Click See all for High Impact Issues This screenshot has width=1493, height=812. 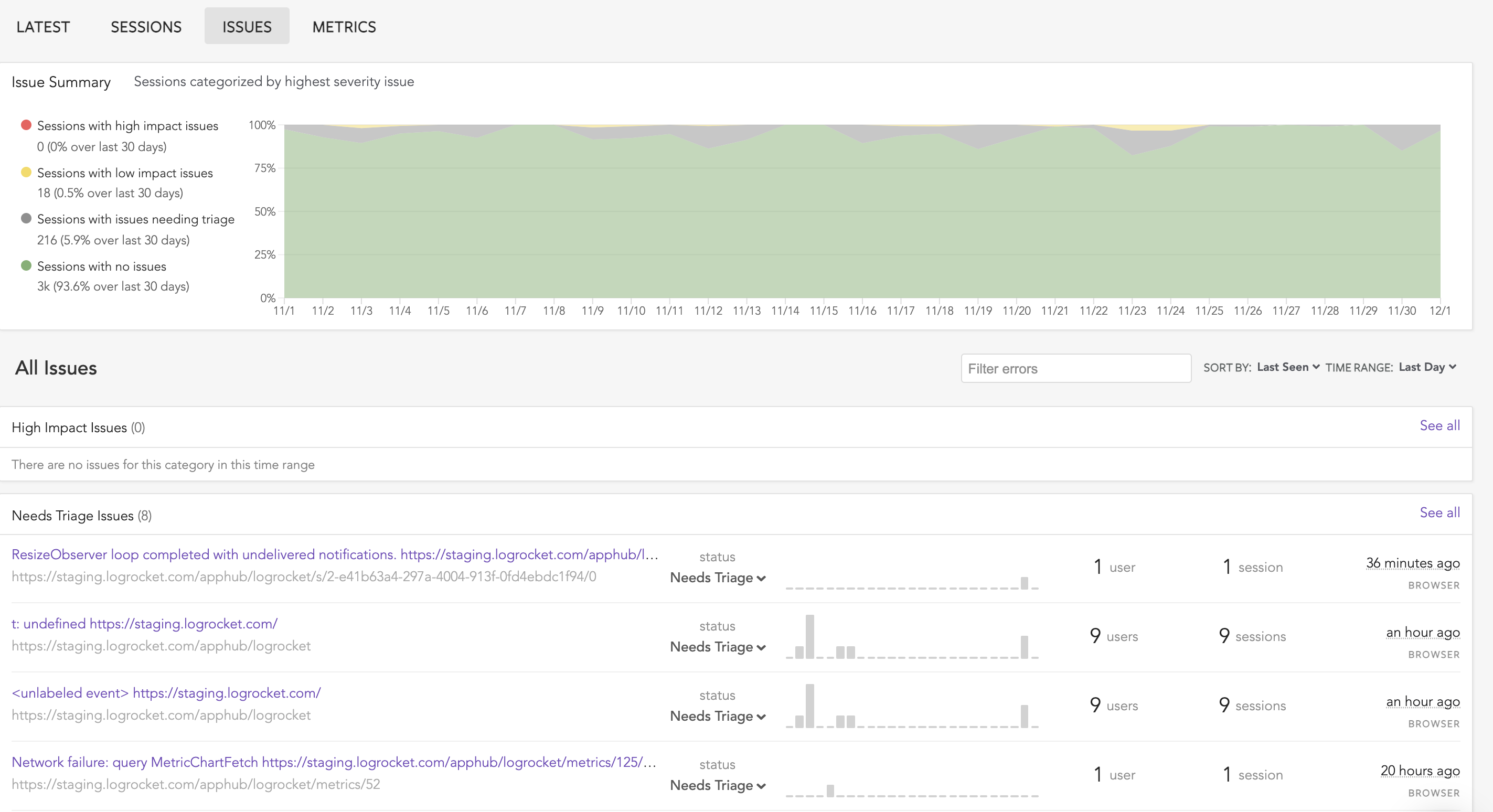pyautogui.click(x=1439, y=425)
